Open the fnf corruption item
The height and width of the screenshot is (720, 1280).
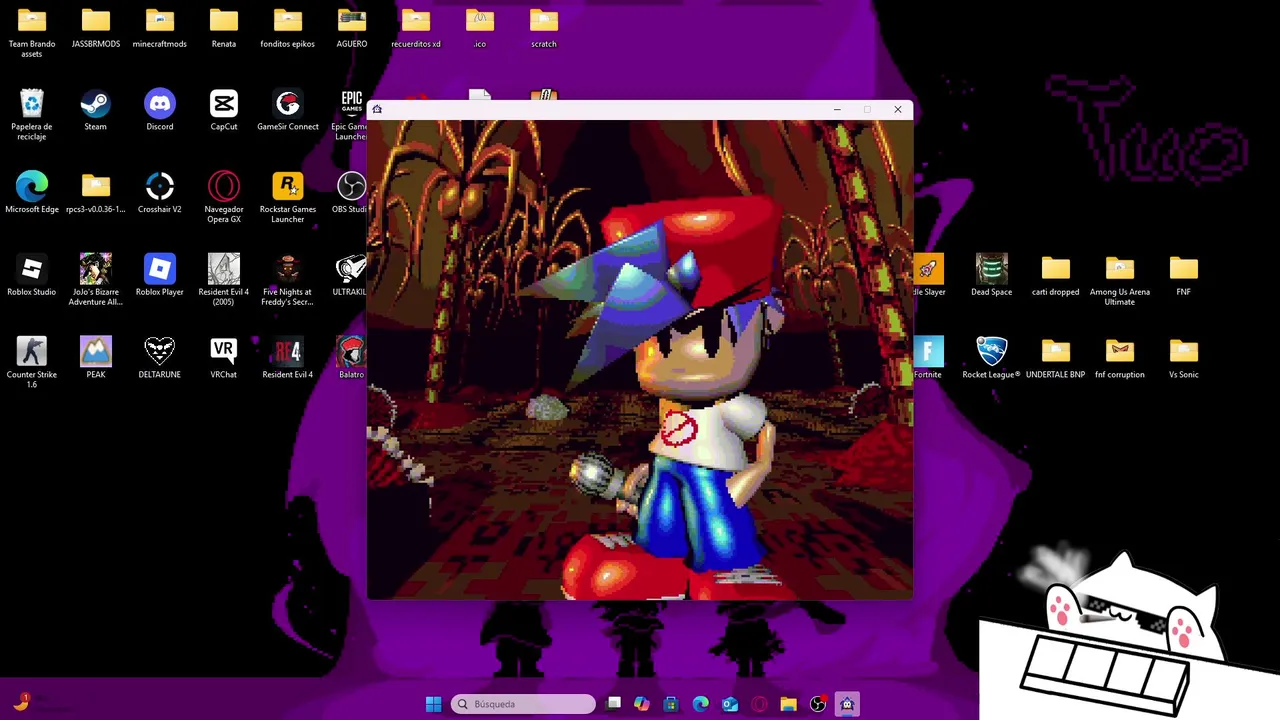1119,358
